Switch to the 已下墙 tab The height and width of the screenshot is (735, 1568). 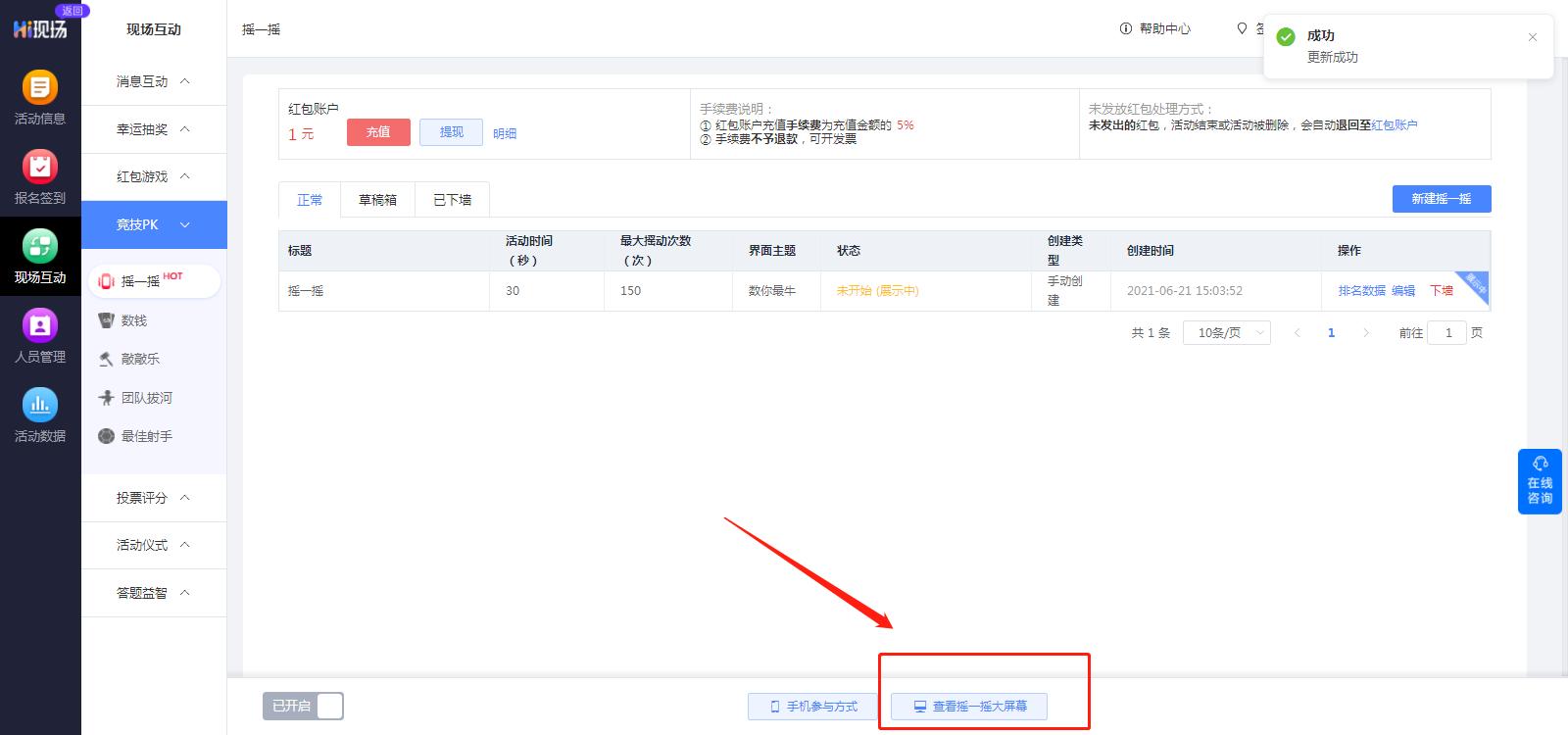452,200
